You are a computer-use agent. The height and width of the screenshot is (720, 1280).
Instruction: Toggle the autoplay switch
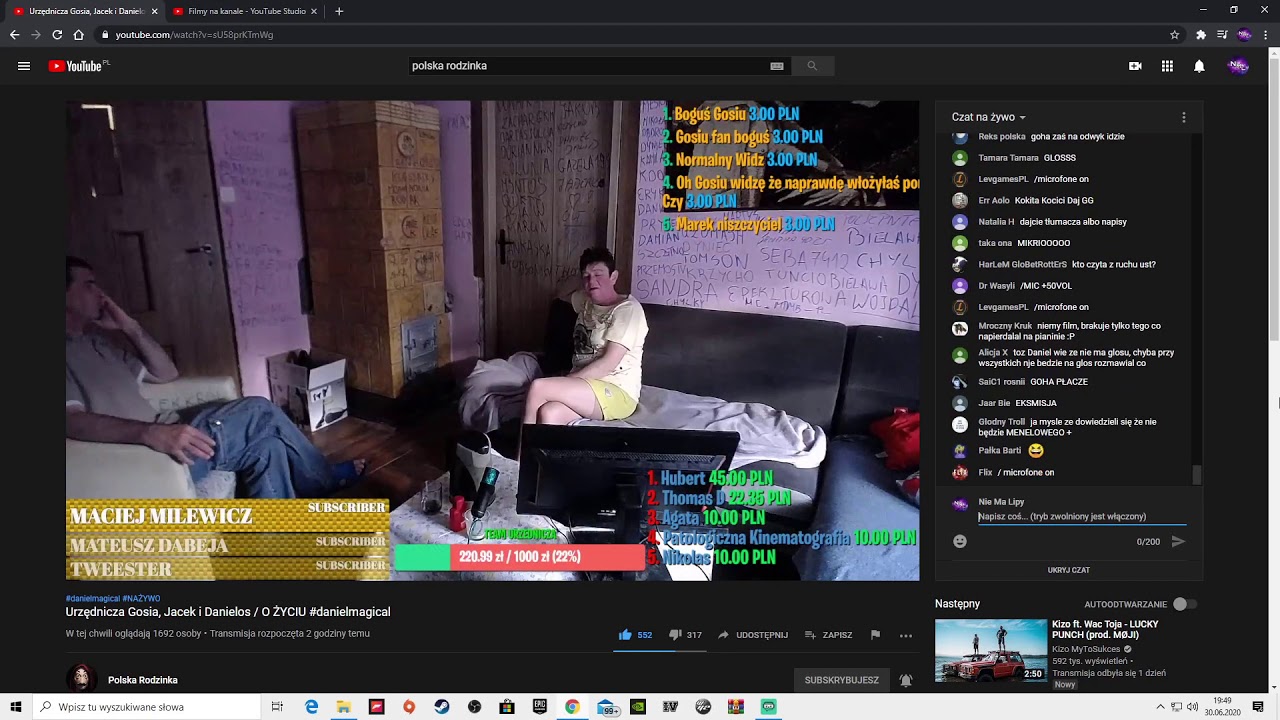[1186, 604]
